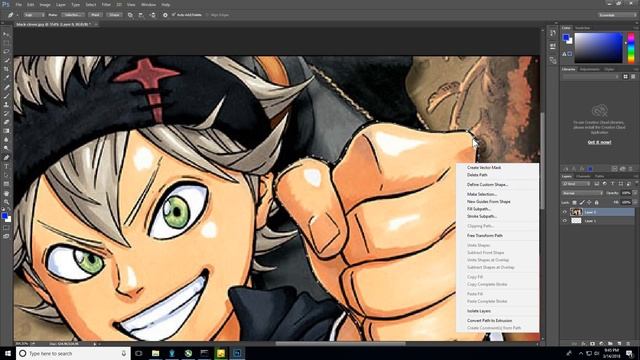The width and height of the screenshot is (640, 360).
Task: Select the Crop tool
Action: pos(6,69)
